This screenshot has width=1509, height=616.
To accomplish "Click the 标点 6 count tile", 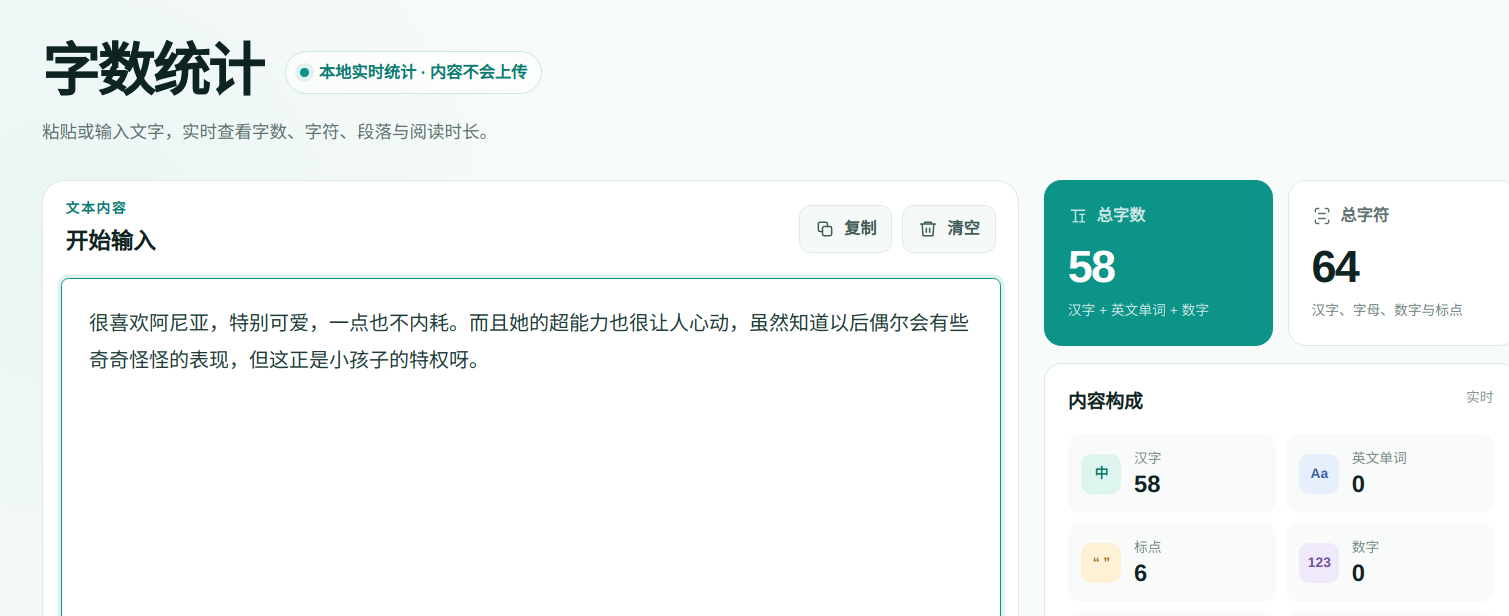I will pyautogui.click(x=1171, y=562).
